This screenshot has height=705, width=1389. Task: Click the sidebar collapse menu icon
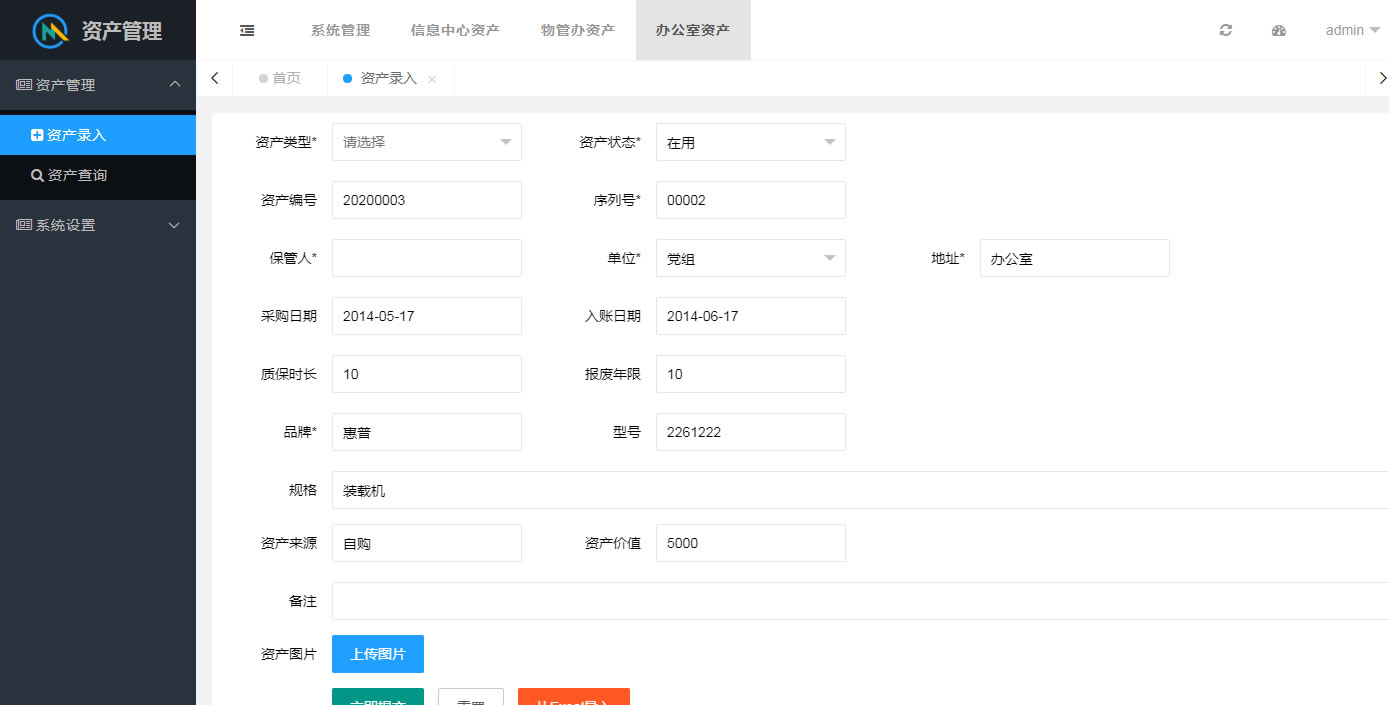247,30
